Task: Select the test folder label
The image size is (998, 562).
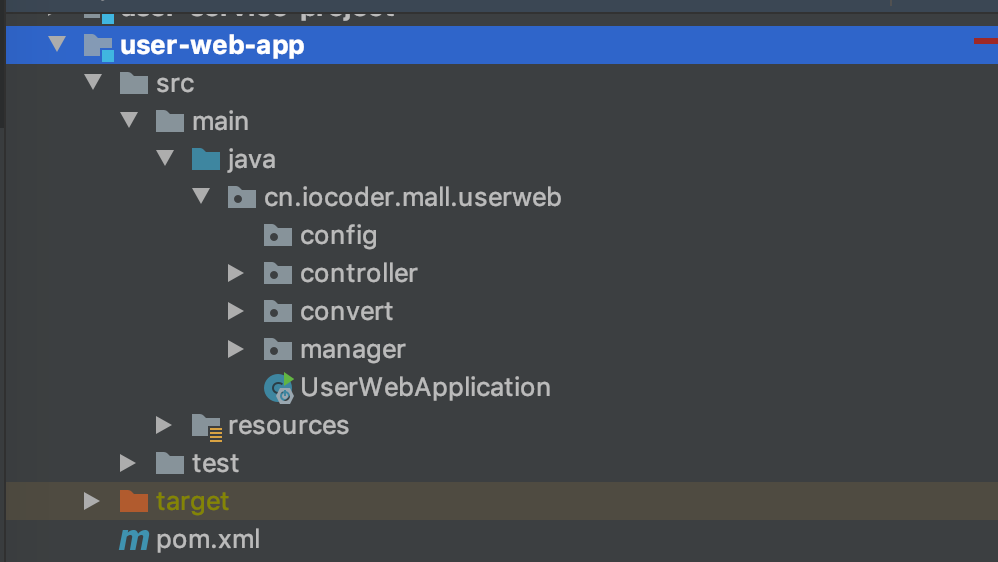Action: point(215,463)
